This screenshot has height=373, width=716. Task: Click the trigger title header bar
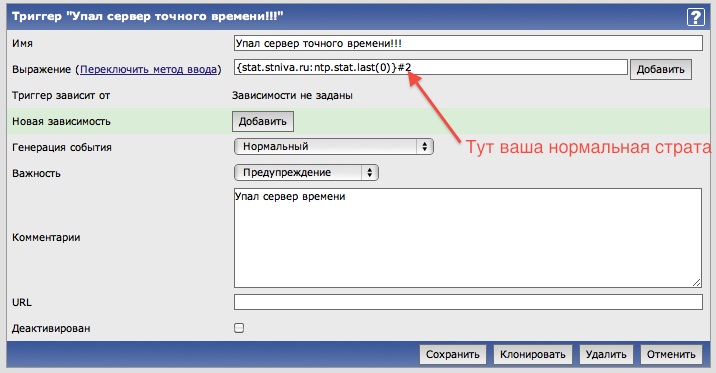click(358, 17)
